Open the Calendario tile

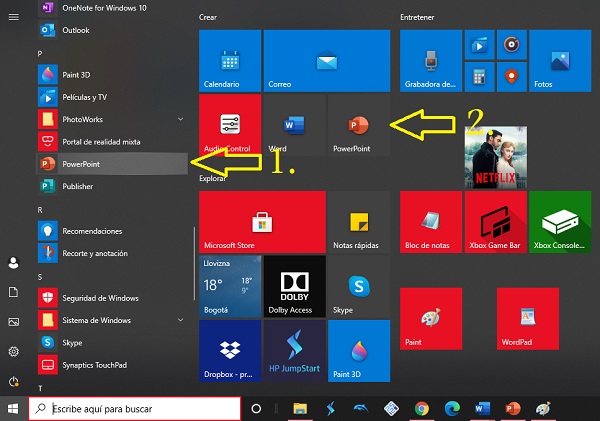pos(230,61)
